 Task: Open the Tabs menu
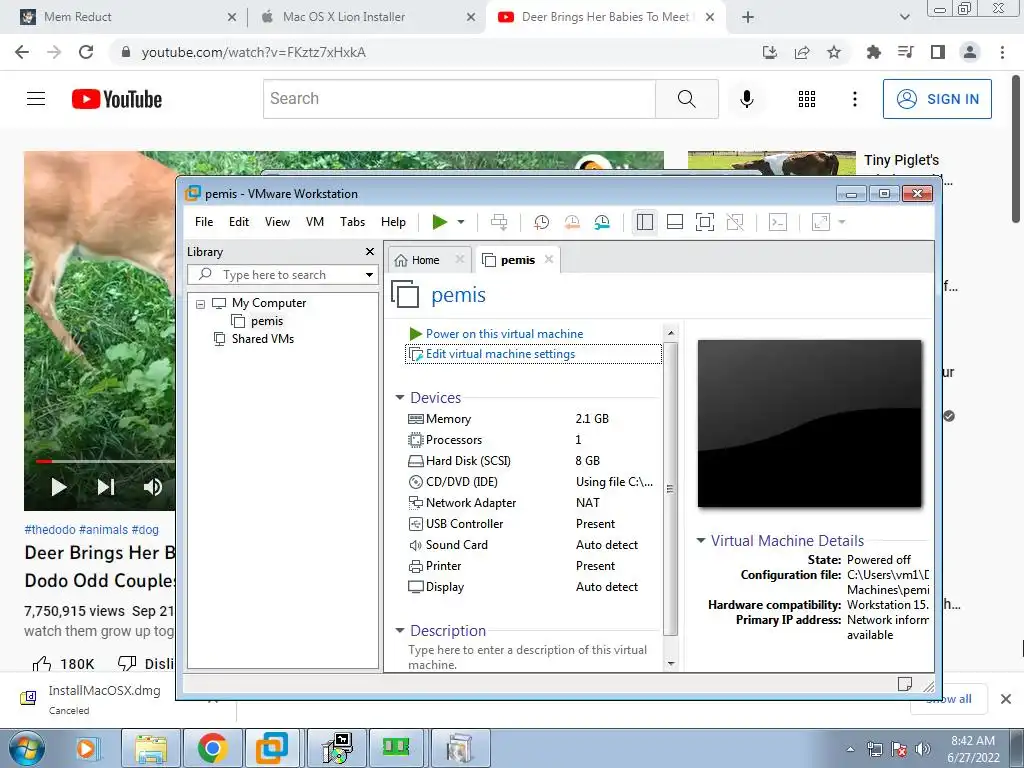tap(352, 222)
